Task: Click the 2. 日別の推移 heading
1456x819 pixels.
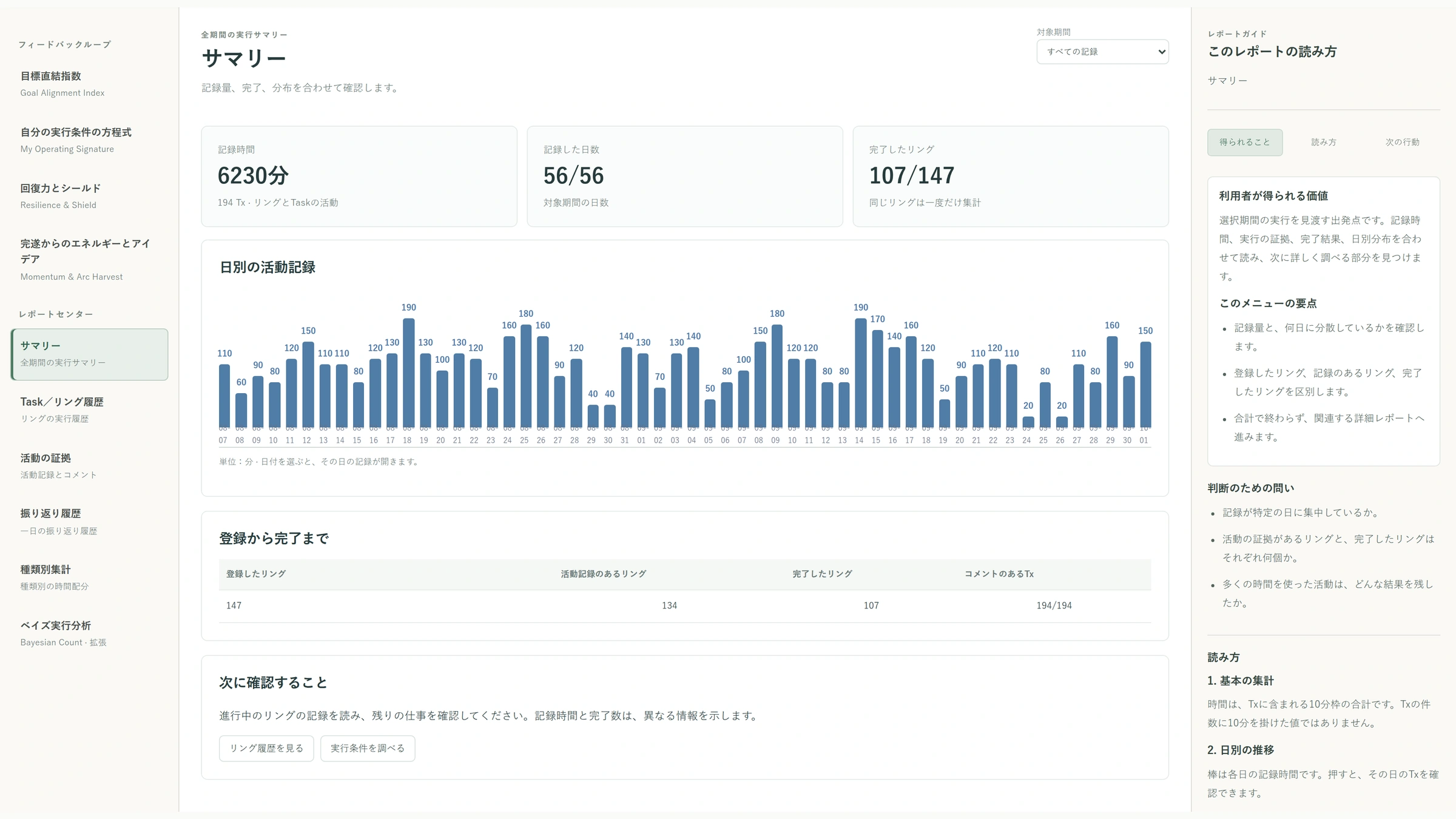Action: tap(1240, 750)
